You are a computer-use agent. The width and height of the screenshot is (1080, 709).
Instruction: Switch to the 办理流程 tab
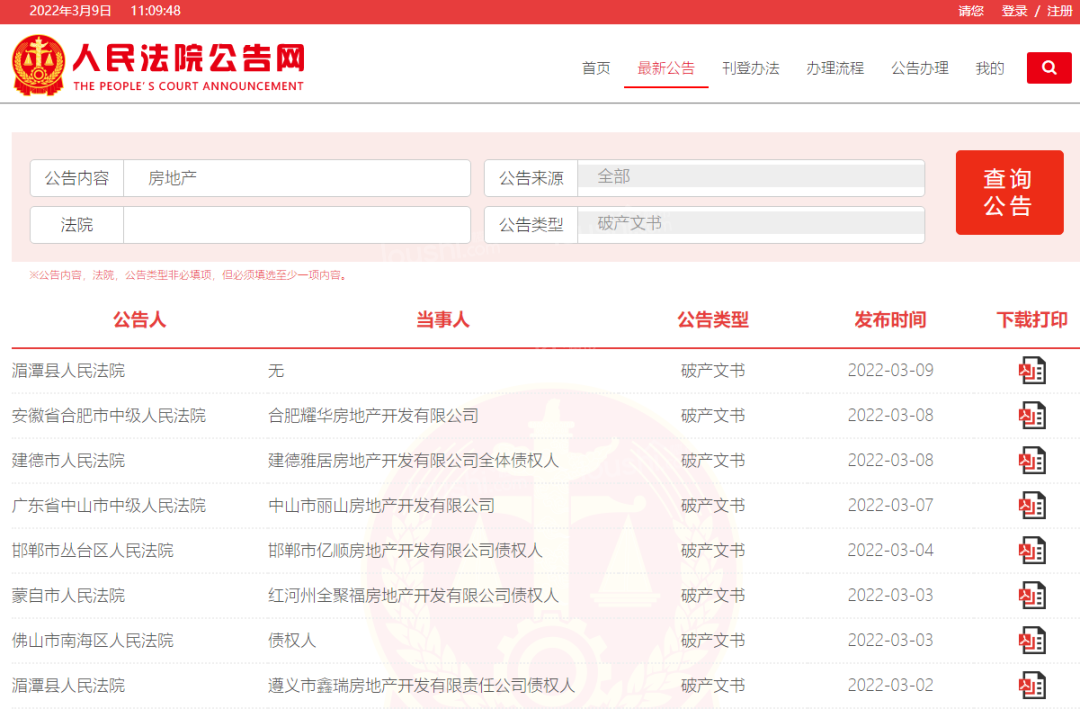[x=835, y=68]
